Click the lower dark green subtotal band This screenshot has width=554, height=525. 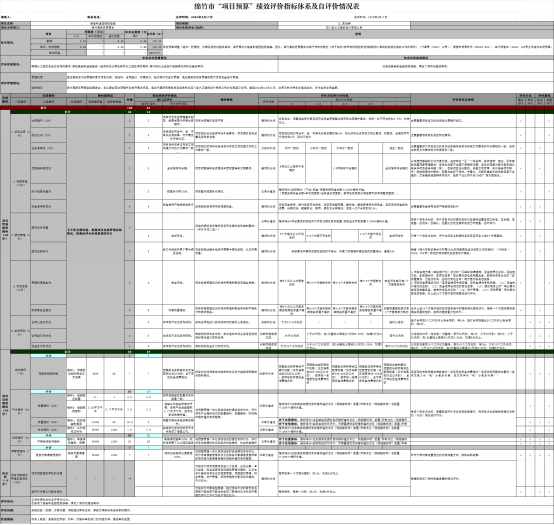(282, 352)
